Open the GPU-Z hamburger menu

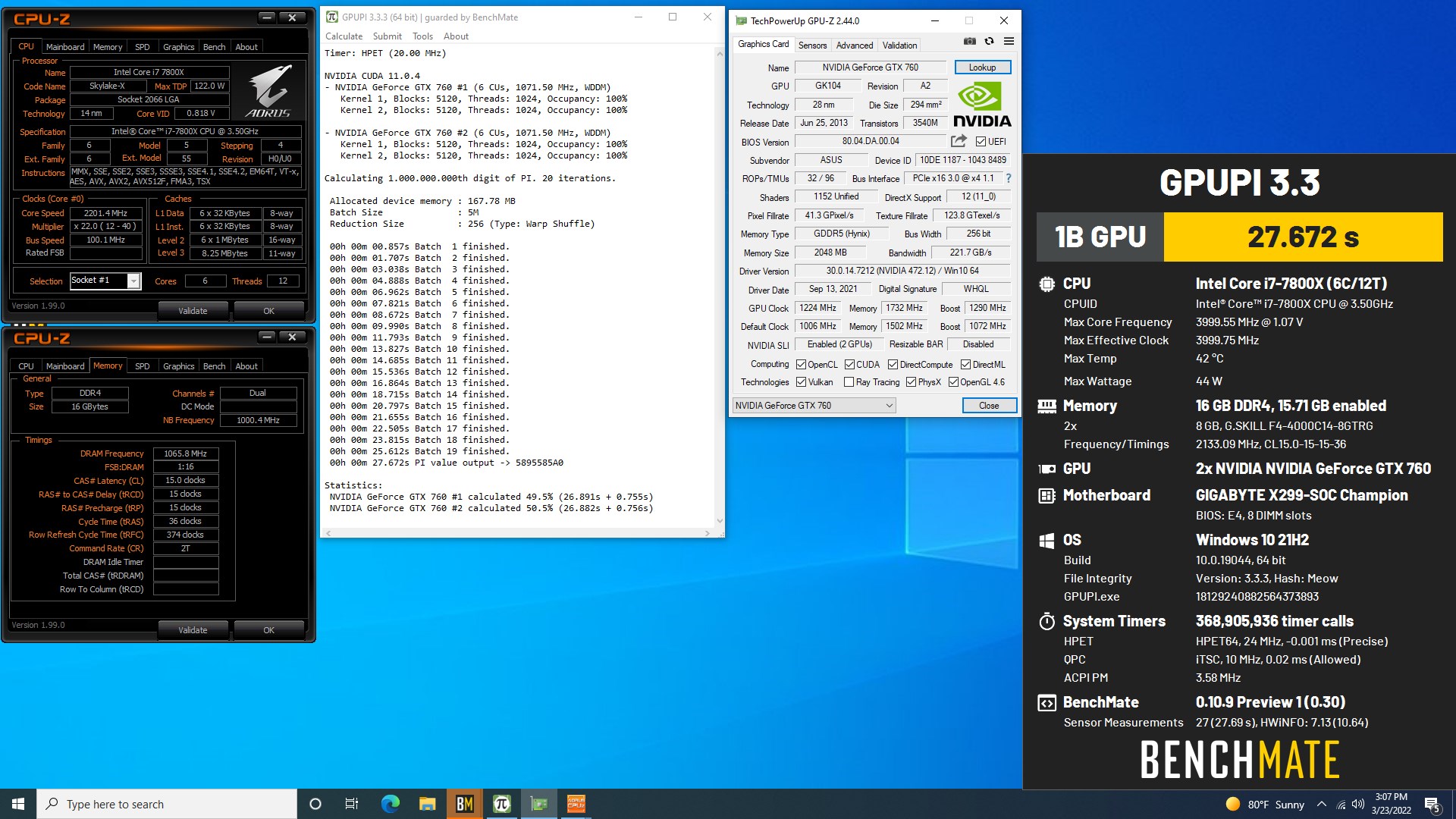1009,42
